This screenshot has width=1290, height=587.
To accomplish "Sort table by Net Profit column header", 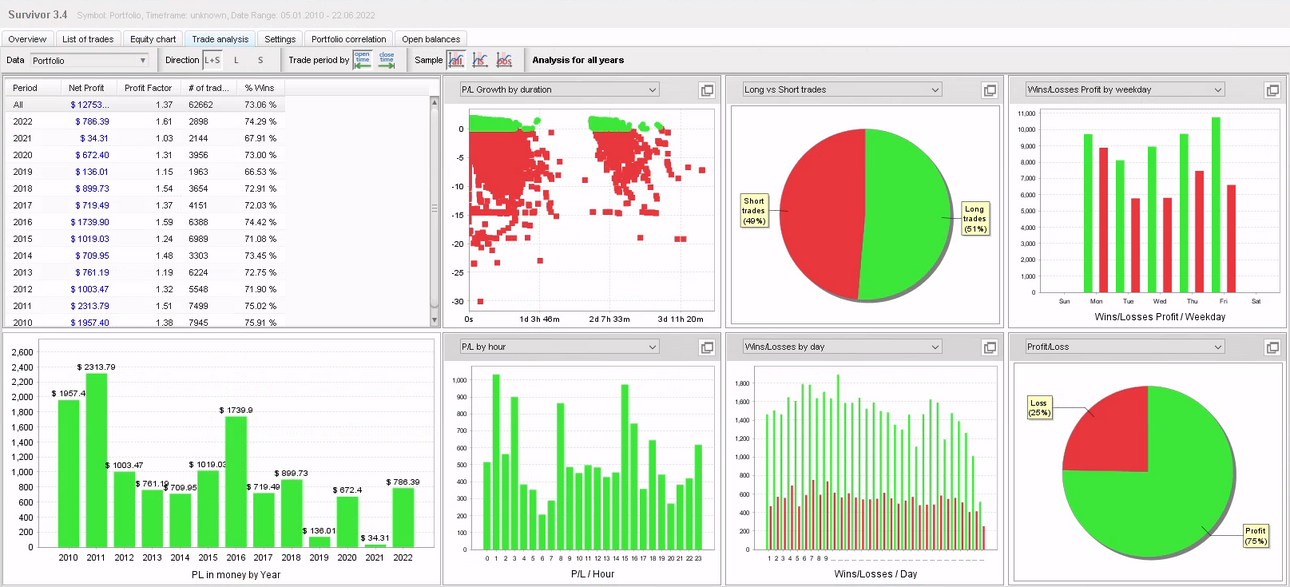I will click(87, 88).
